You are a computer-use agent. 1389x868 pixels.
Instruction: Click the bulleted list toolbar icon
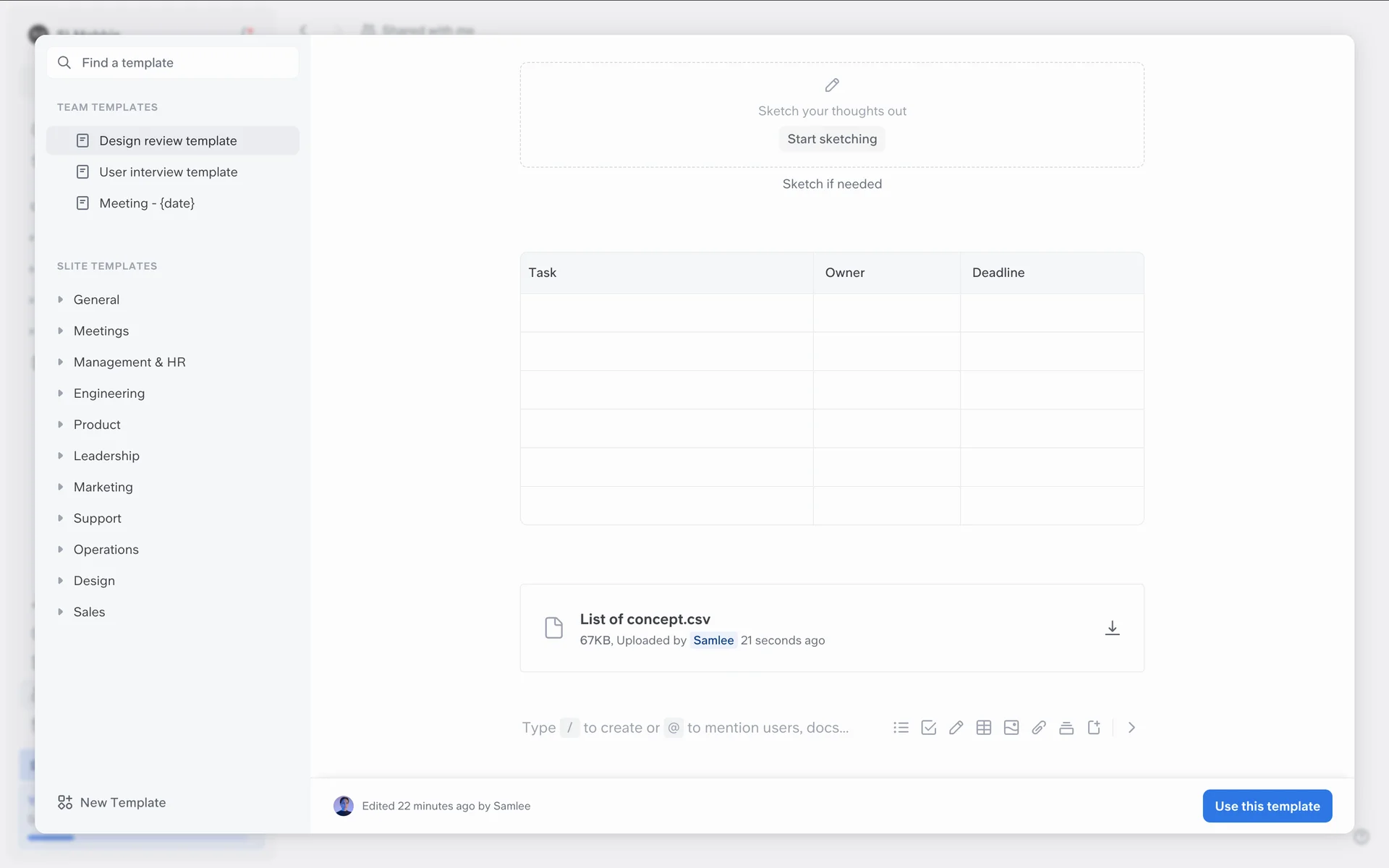(x=901, y=728)
